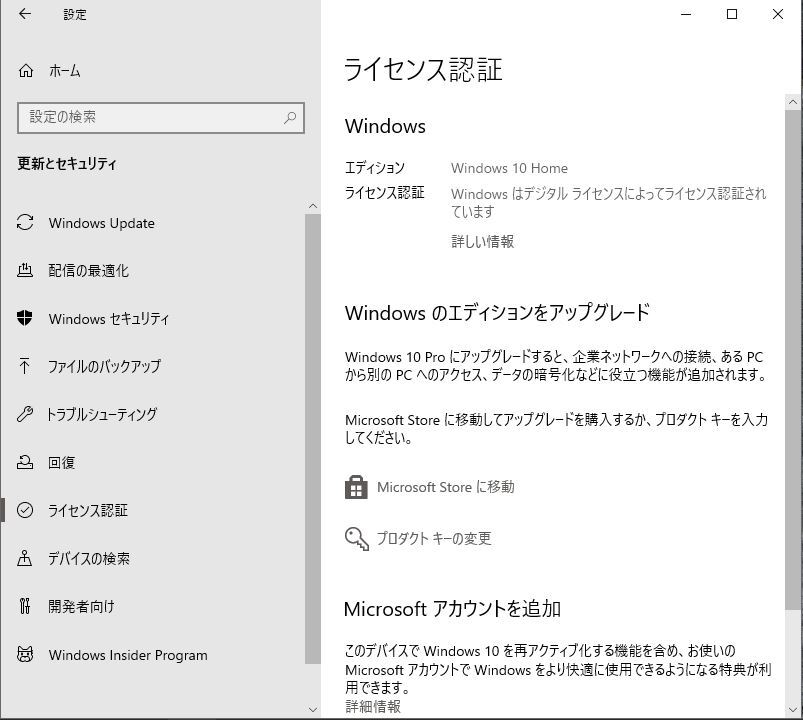Click the 更新とセキュリティ section title
The width and height of the screenshot is (803, 720).
click(x=67, y=163)
